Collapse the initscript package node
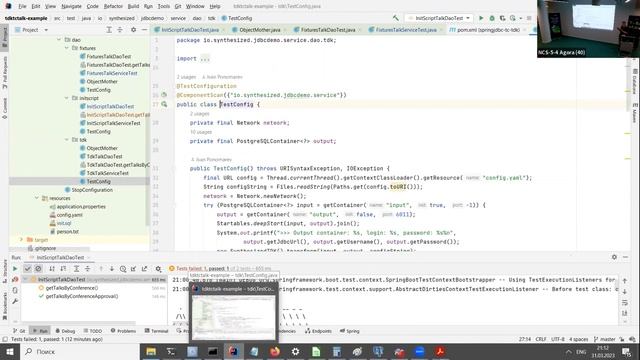 [67, 98]
